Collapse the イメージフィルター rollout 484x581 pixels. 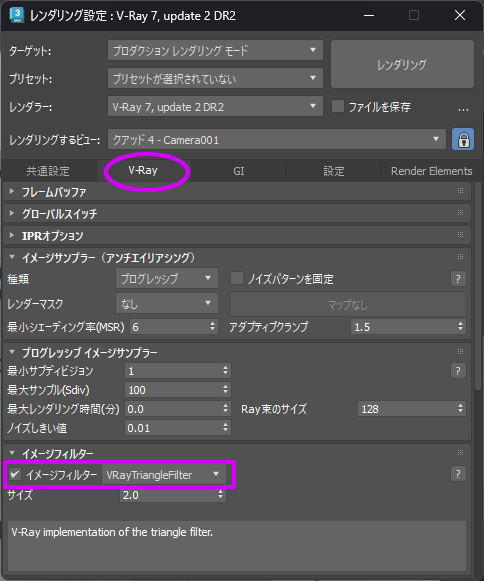(12, 453)
